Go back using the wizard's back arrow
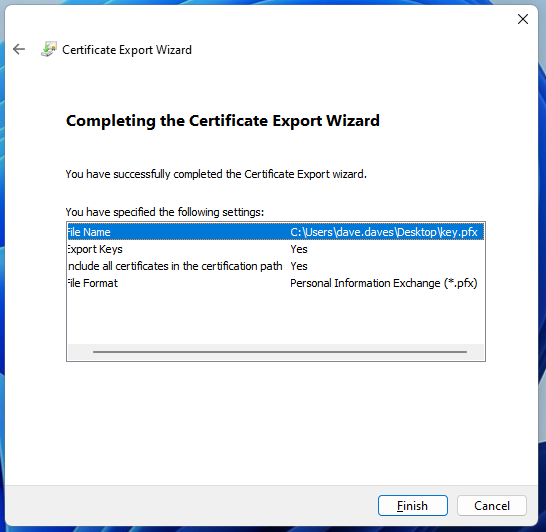The image size is (546, 532). tap(19, 49)
